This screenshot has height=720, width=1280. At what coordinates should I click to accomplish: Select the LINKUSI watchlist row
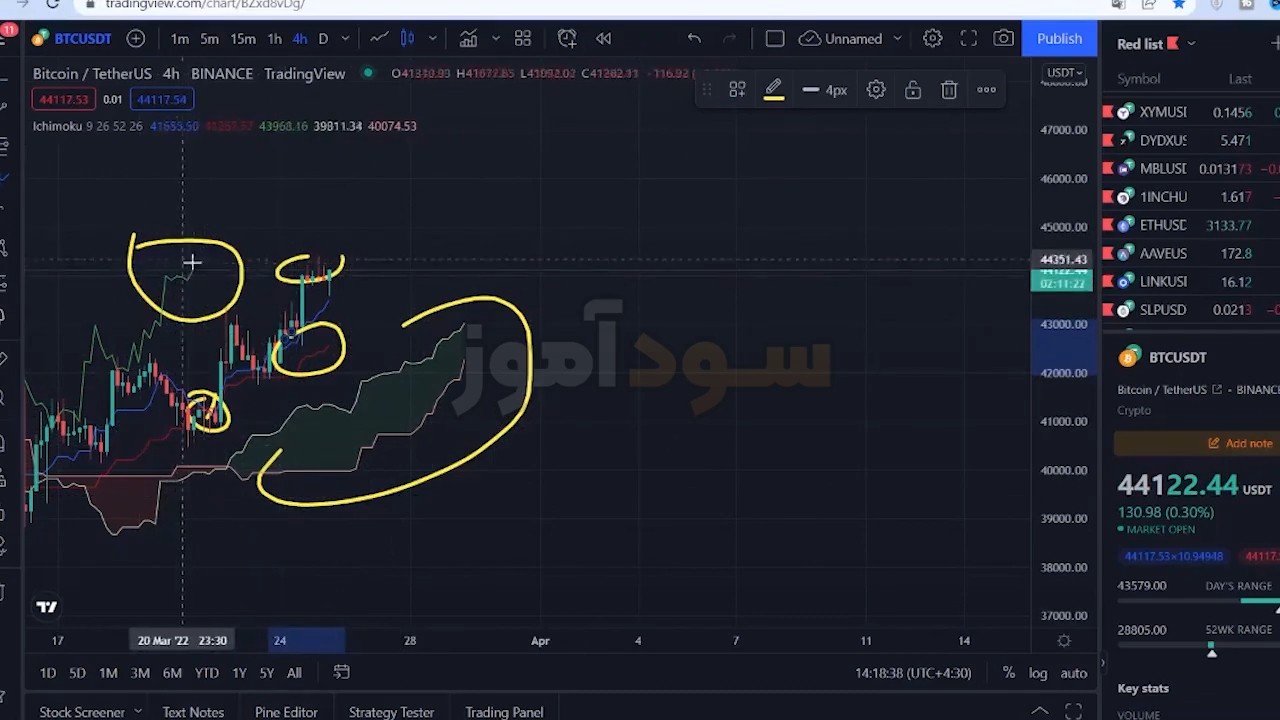pyautogui.click(x=1191, y=281)
